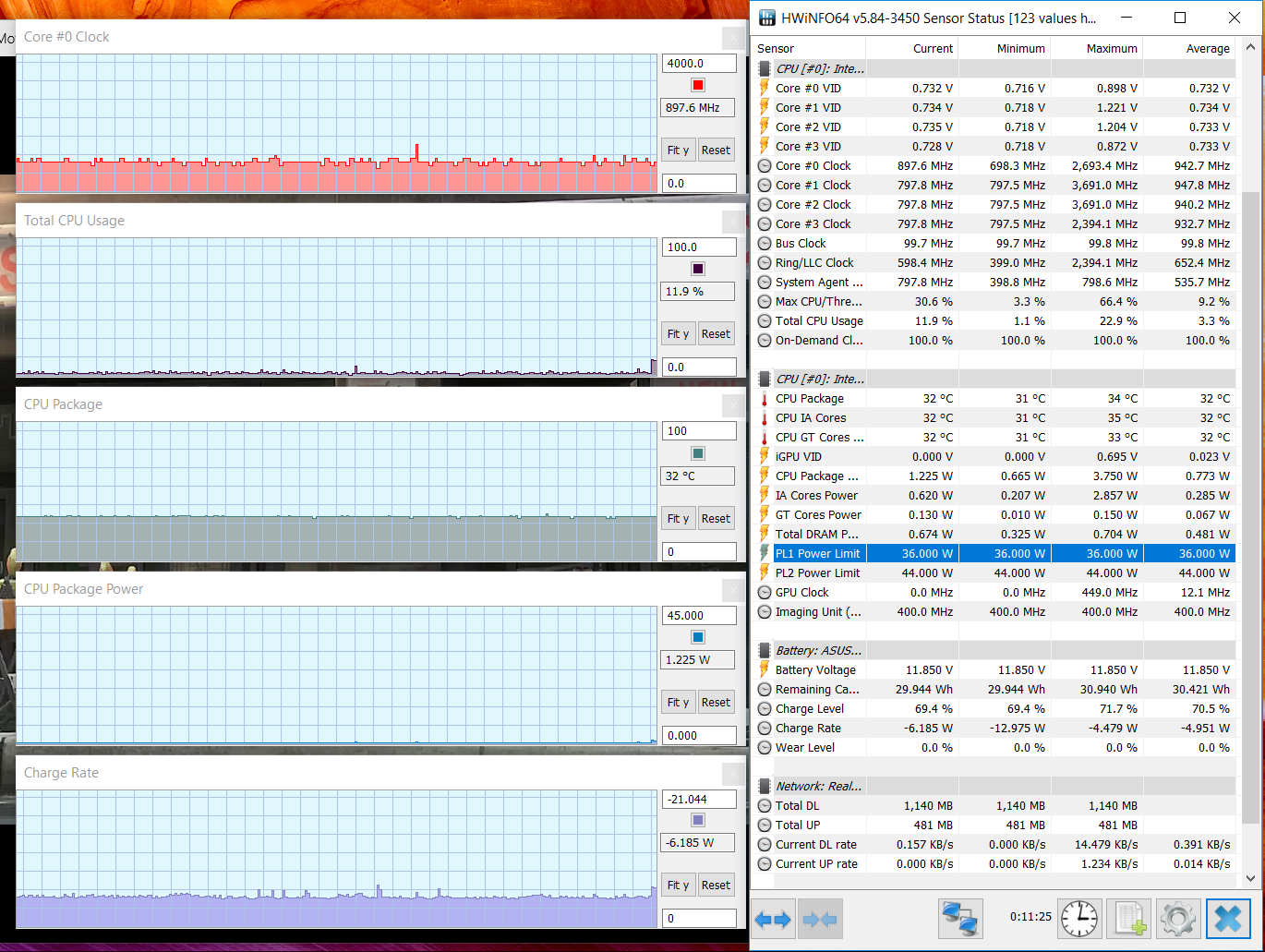Viewport: 1265px width, 952px height.
Task: Click the Sensor column header
Action: point(810,49)
